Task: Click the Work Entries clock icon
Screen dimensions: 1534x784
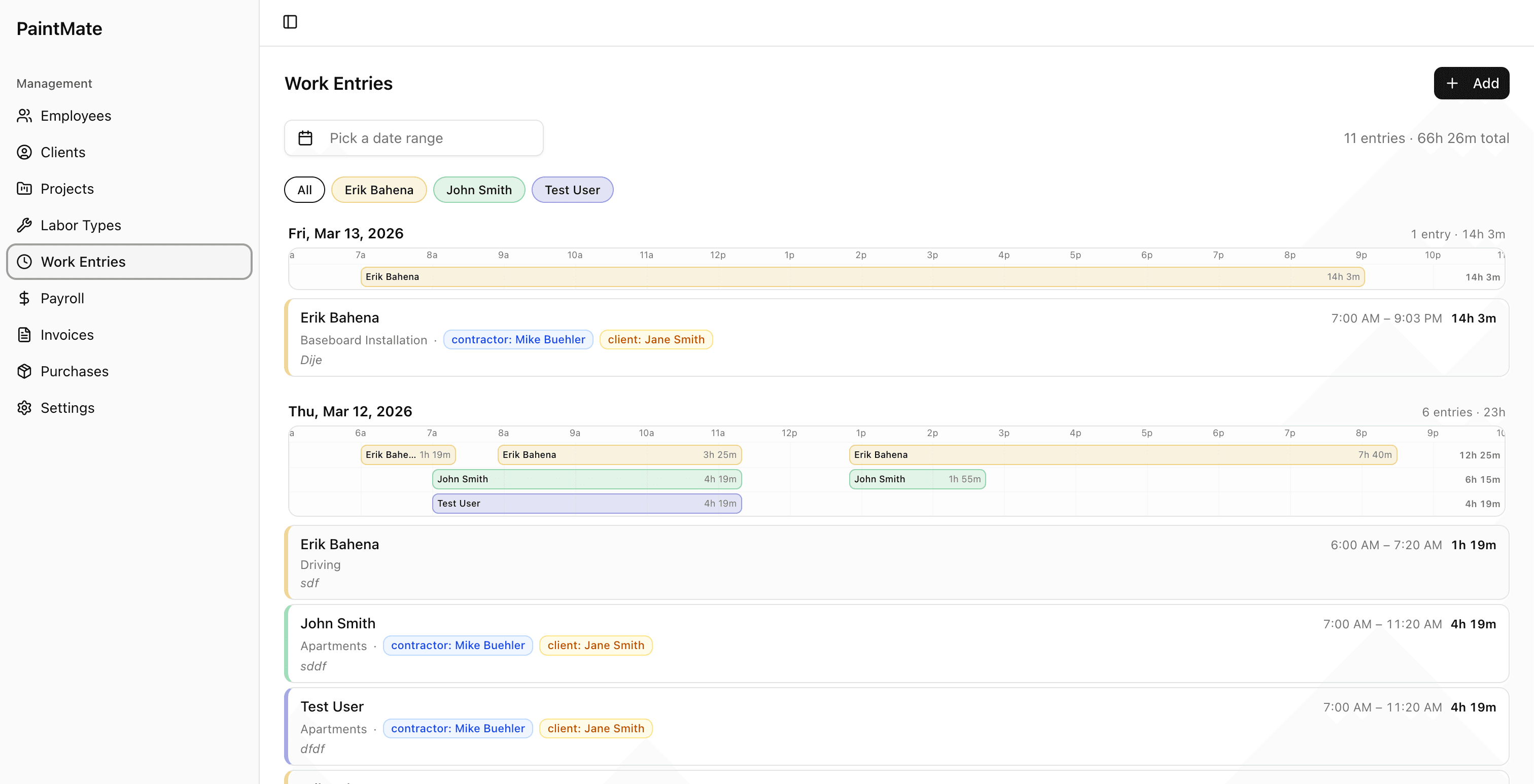Action: pyautogui.click(x=24, y=262)
